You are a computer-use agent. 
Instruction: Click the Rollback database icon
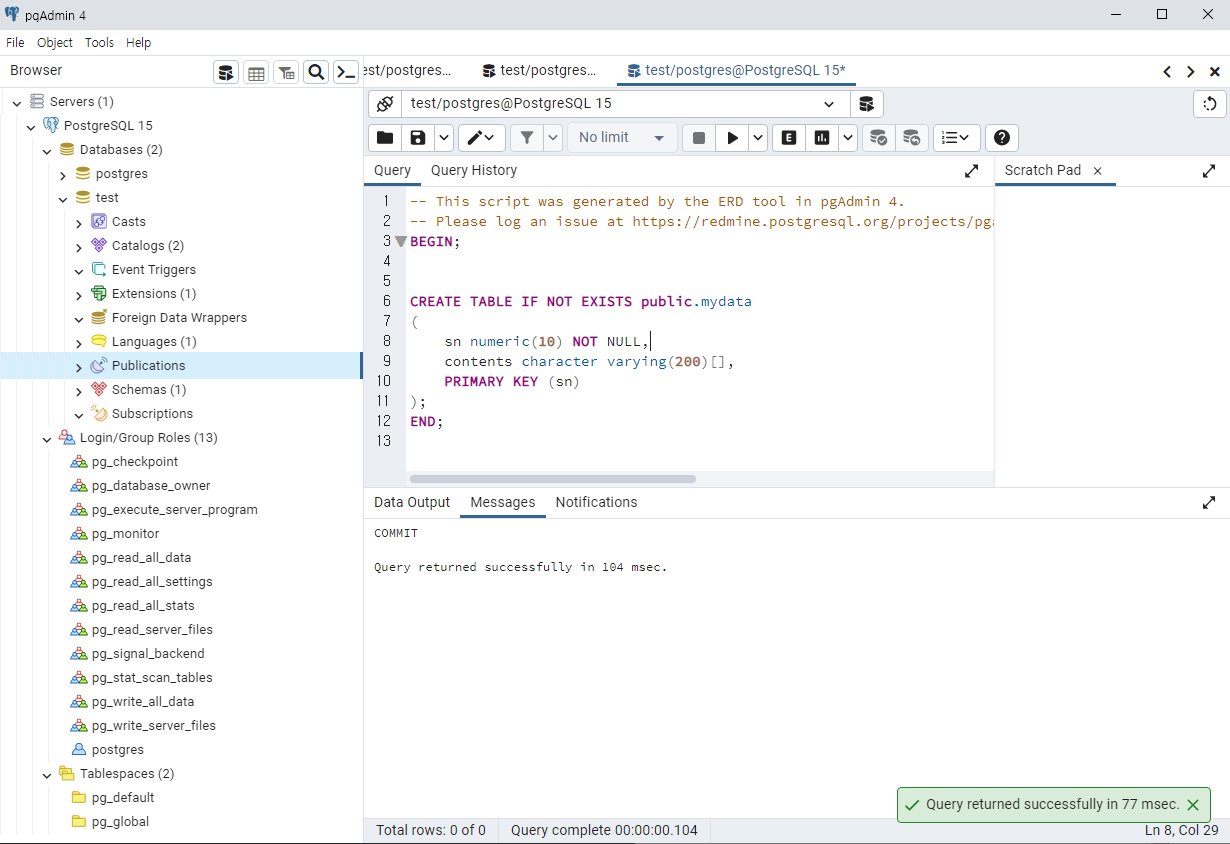tap(911, 138)
